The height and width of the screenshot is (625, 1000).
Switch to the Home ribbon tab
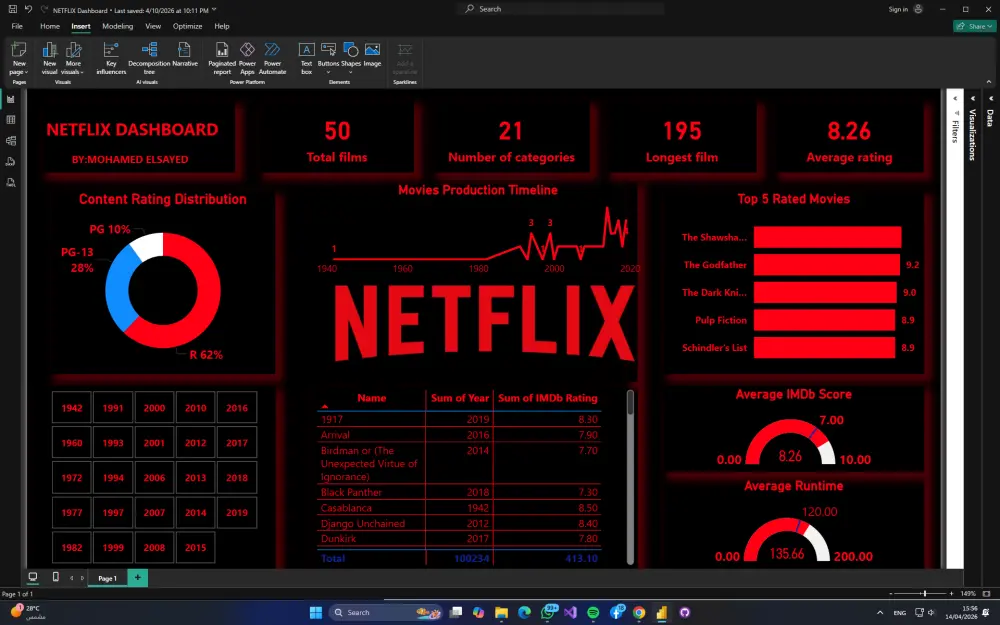(50, 26)
